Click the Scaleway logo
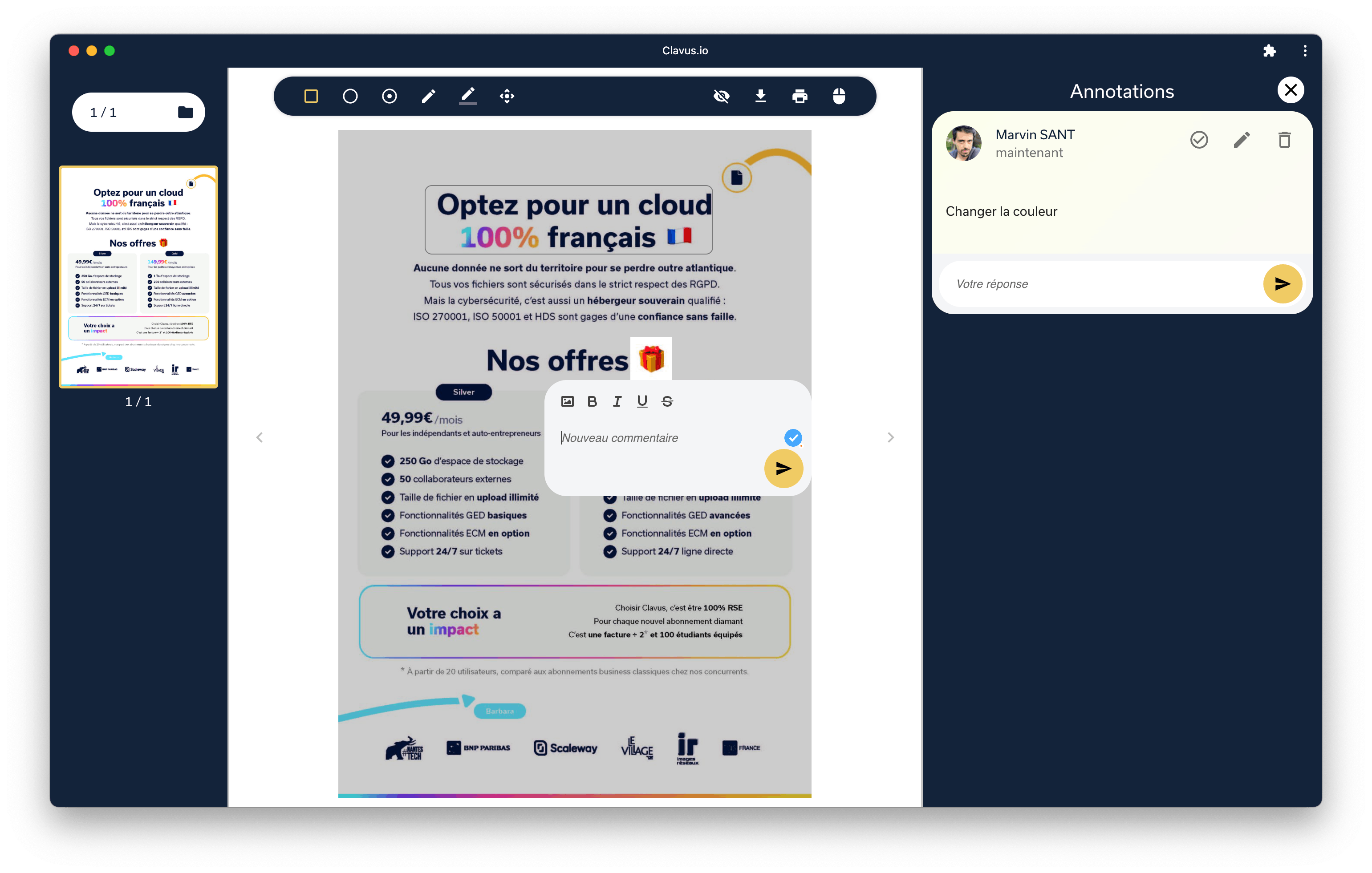The image size is (1372, 873). (x=565, y=748)
